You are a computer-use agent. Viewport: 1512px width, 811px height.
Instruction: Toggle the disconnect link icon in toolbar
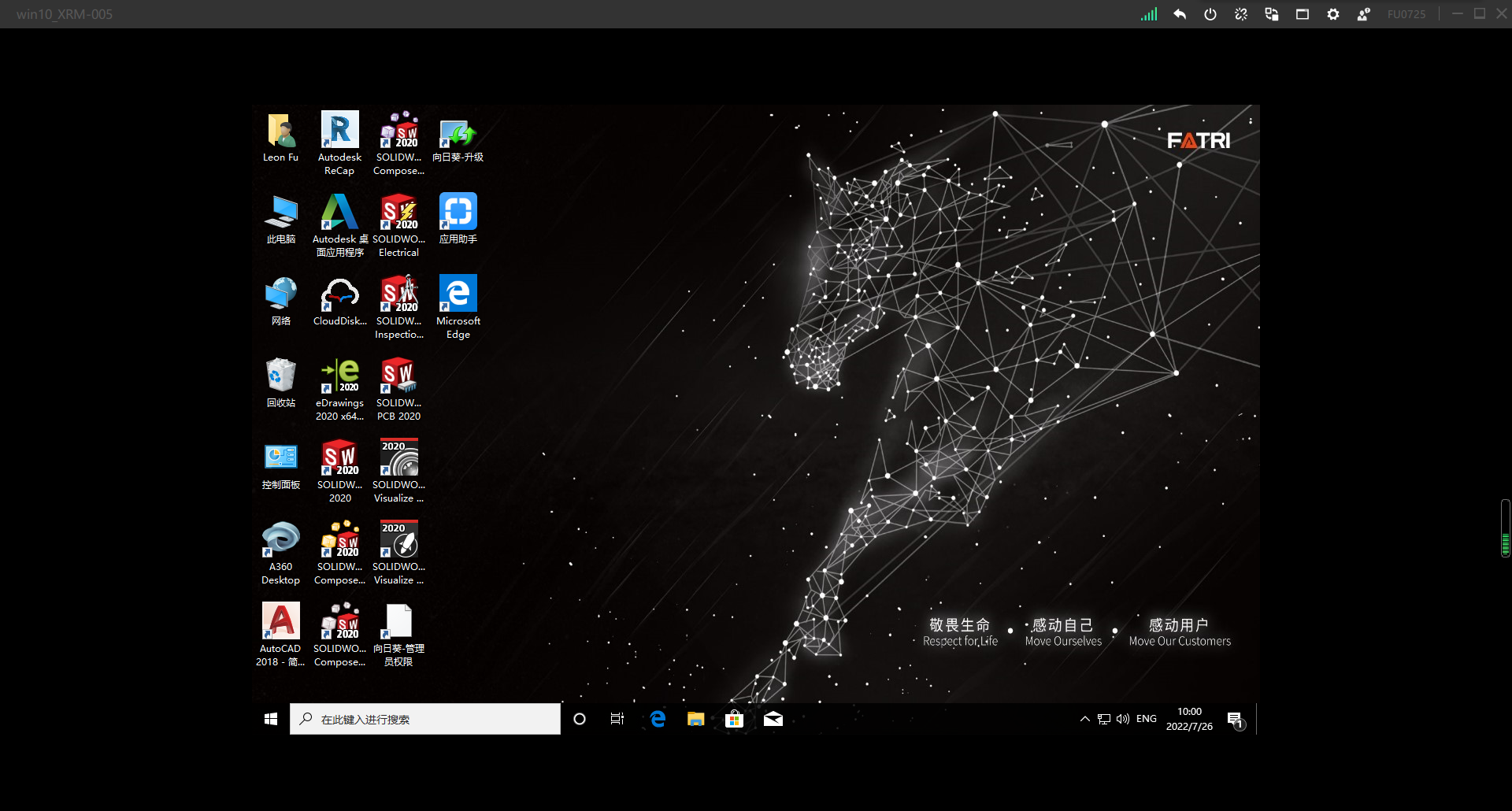click(1241, 14)
